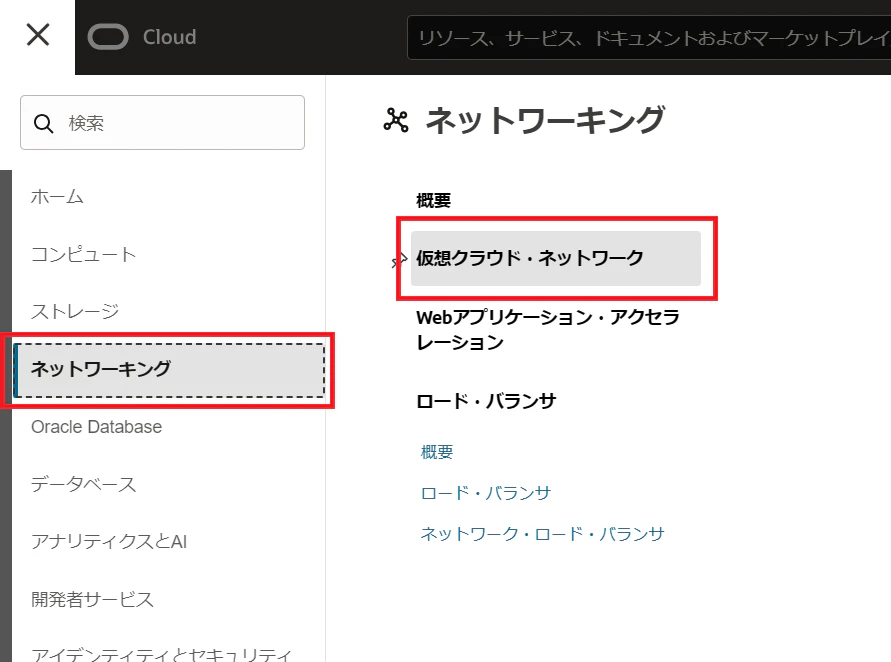Viewport: 891px width, 662px height.
Task: Click the networking icon beside the ネットワーキング heading
Action: click(396, 120)
